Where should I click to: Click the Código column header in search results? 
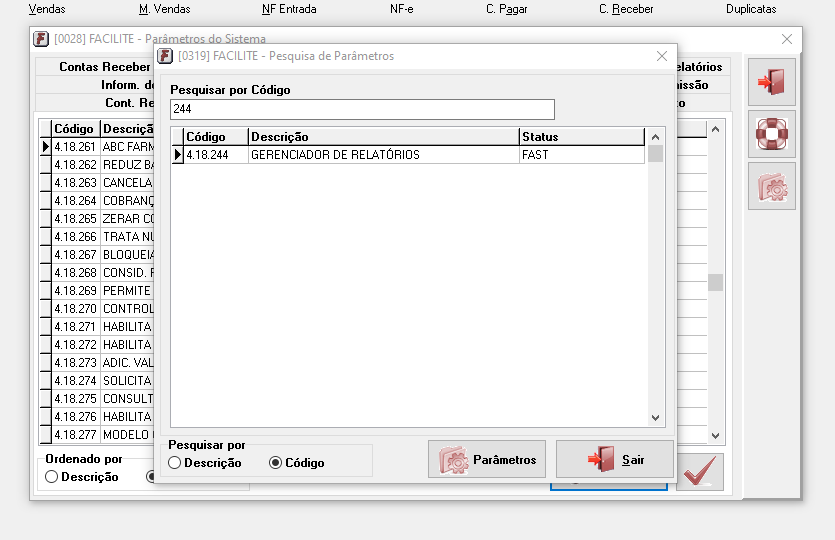(216, 137)
